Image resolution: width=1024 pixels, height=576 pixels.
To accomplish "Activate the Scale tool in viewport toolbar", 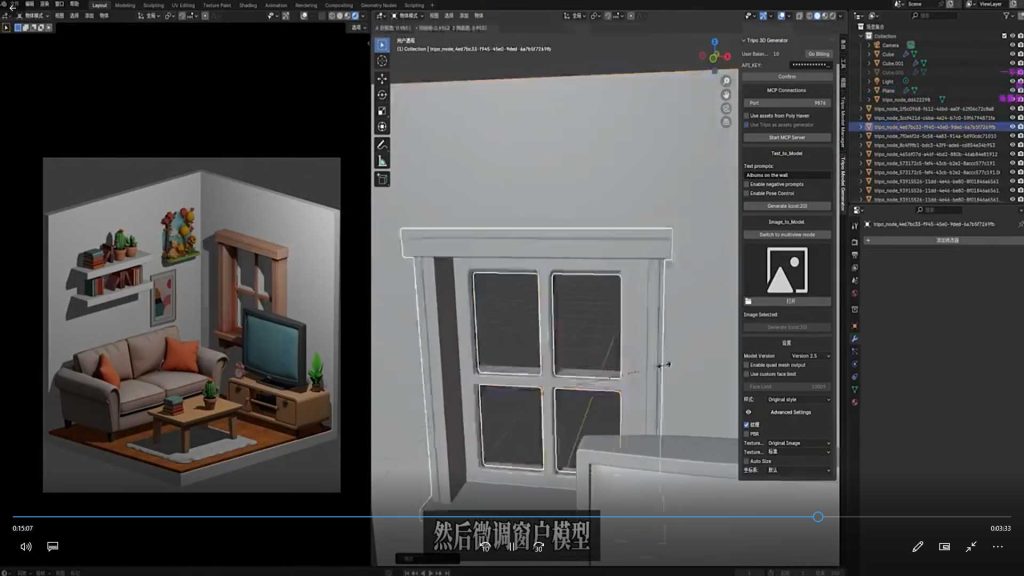I will 382,111.
